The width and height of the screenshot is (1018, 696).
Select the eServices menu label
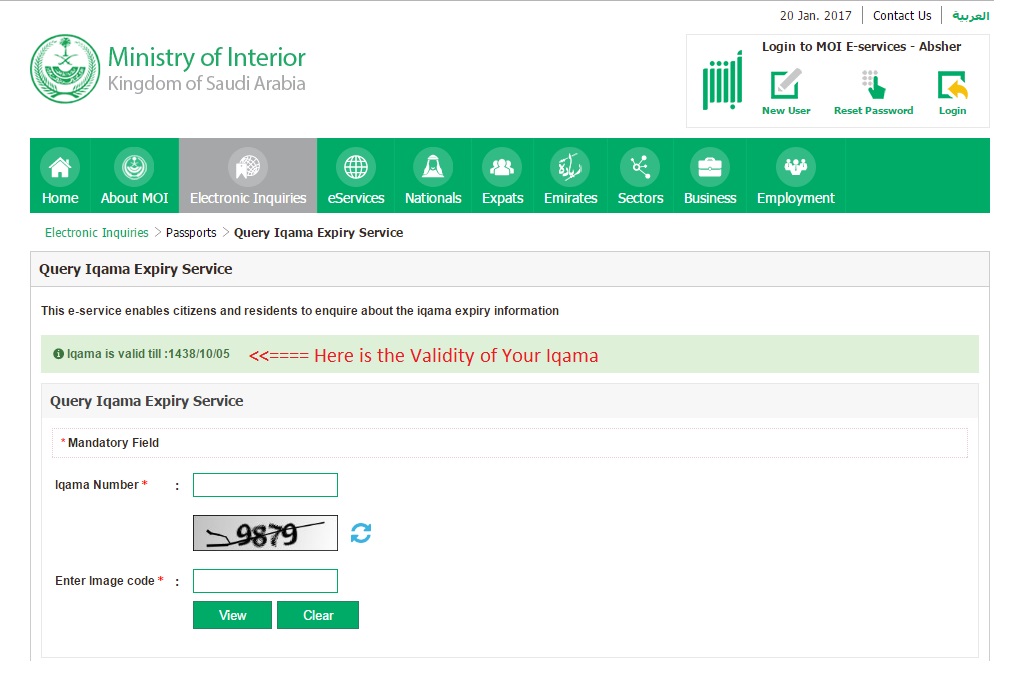pos(356,198)
